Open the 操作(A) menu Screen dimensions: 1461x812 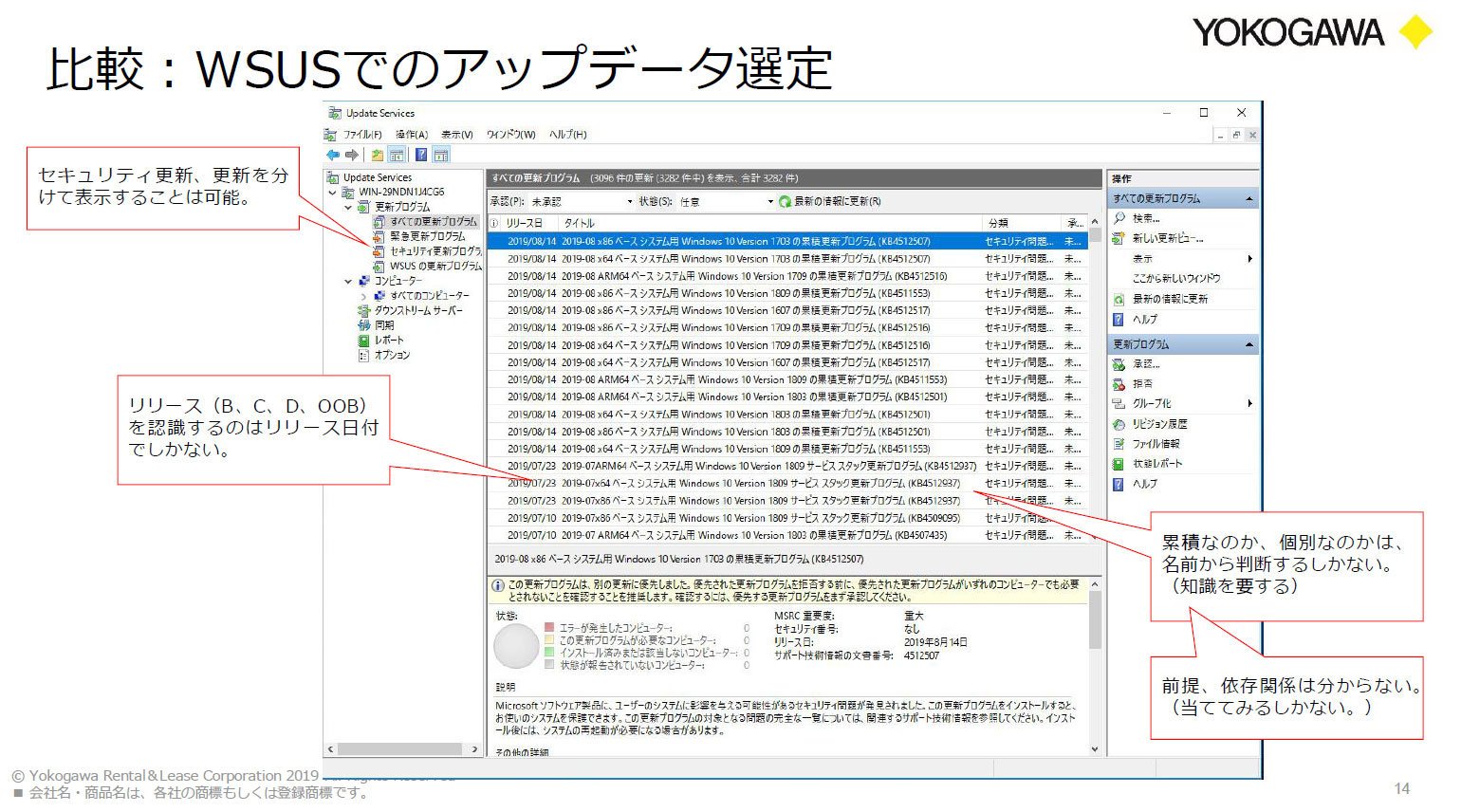(x=412, y=135)
